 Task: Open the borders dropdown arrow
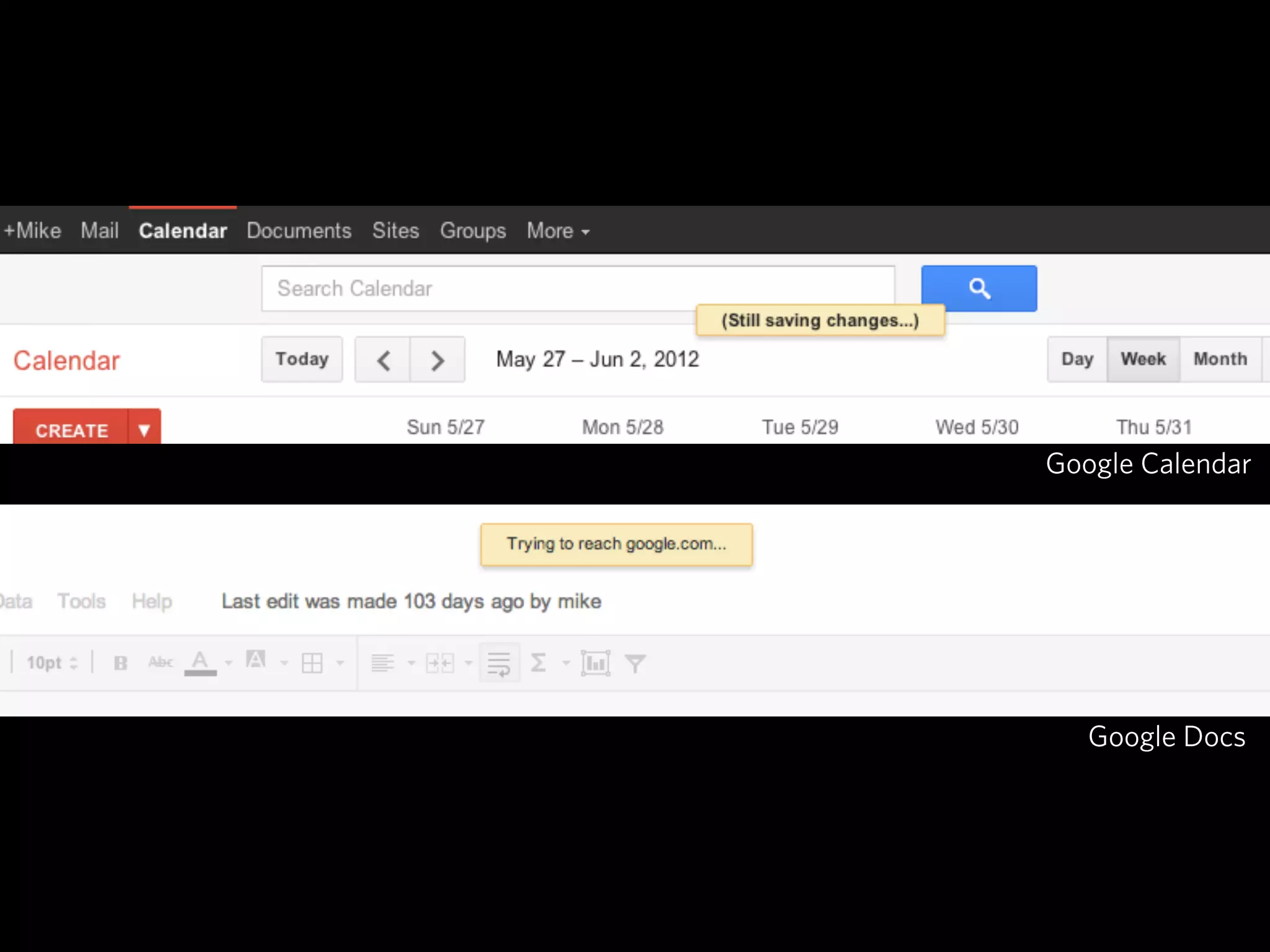click(340, 663)
